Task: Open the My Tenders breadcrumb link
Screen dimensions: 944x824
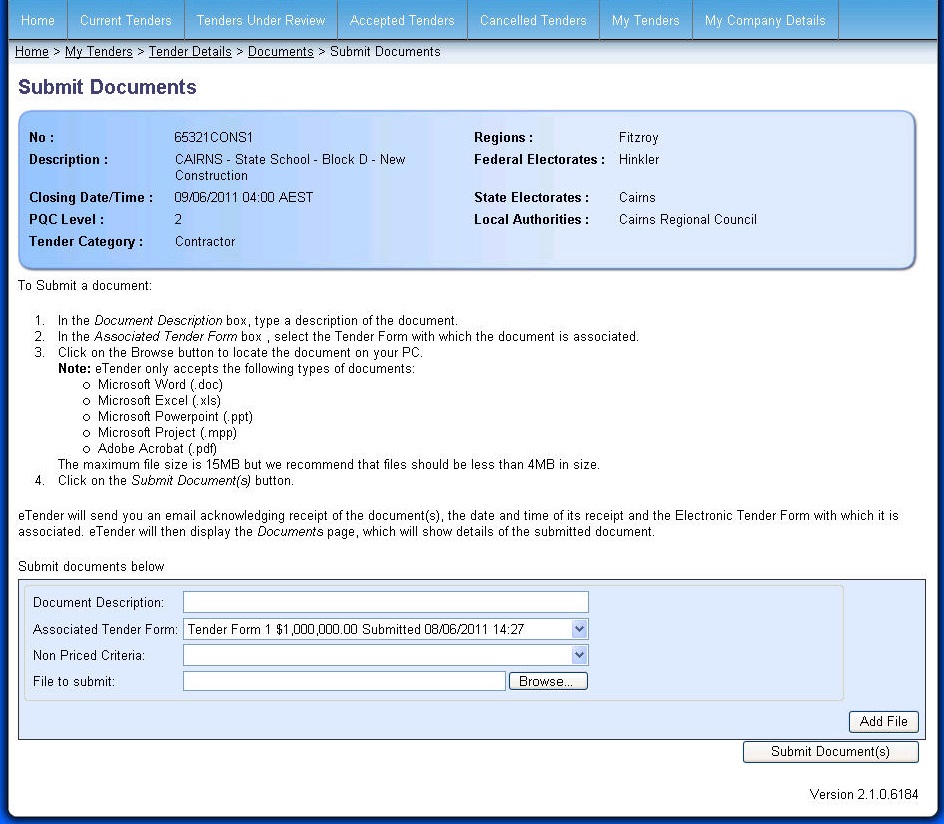Action: click(98, 51)
